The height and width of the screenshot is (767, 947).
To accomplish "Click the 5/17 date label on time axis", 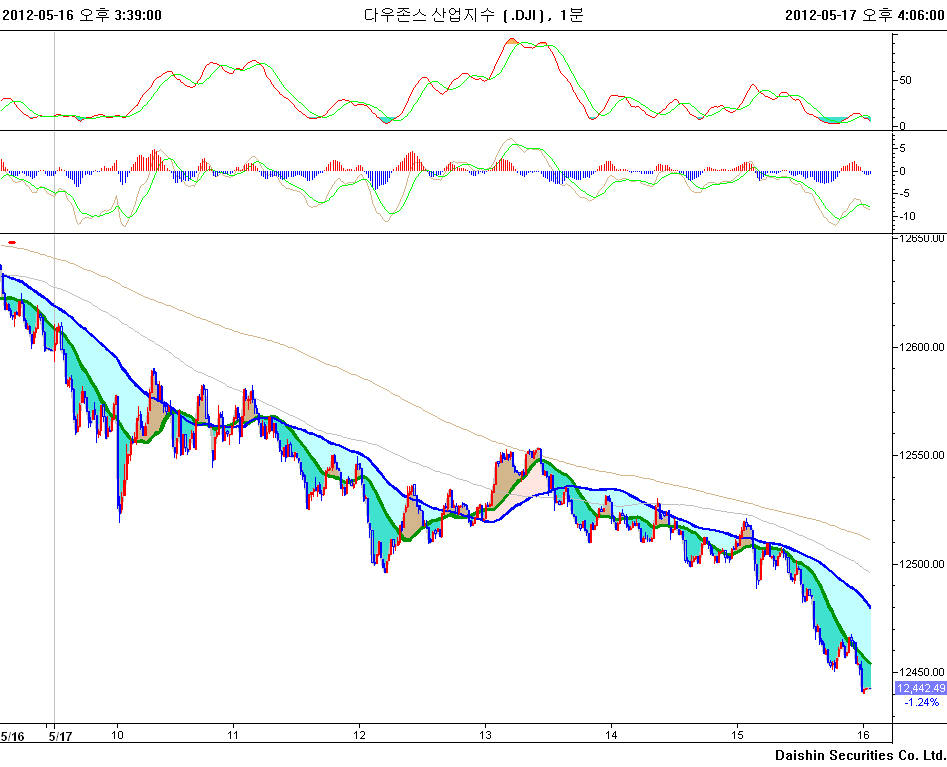I will click(x=60, y=736).
